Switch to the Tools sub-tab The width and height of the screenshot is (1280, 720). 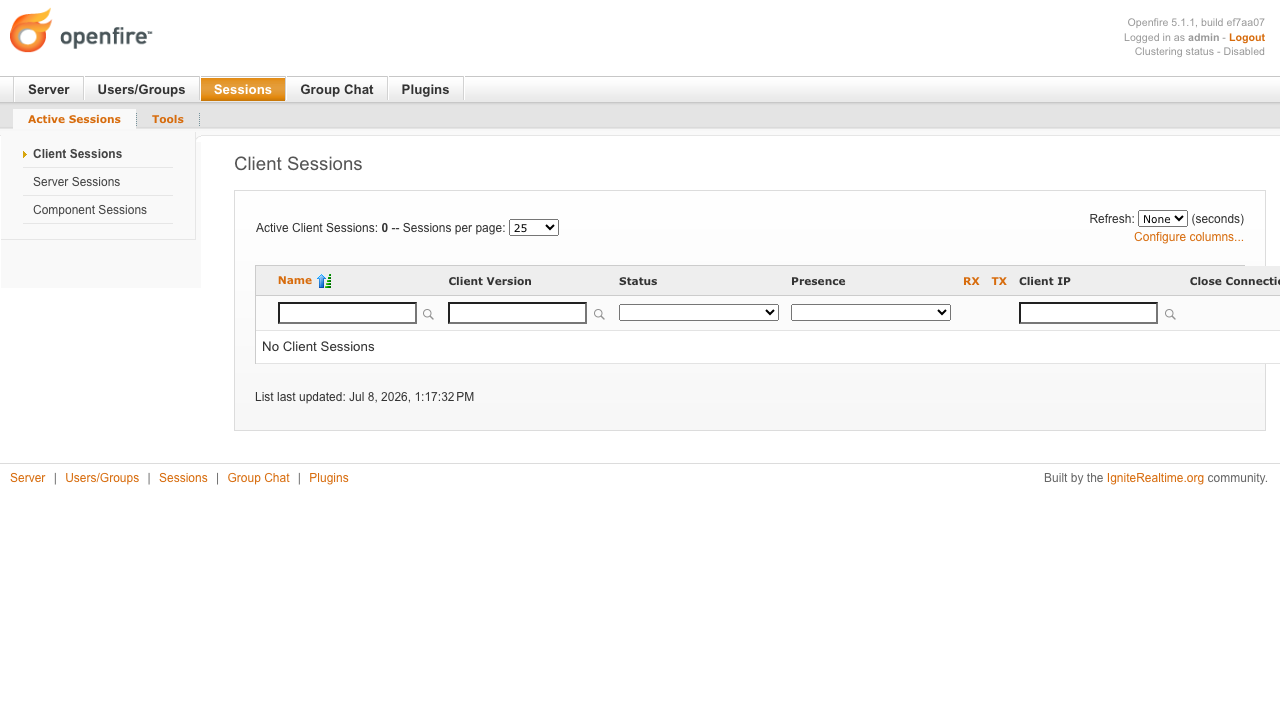click(168, 119)
